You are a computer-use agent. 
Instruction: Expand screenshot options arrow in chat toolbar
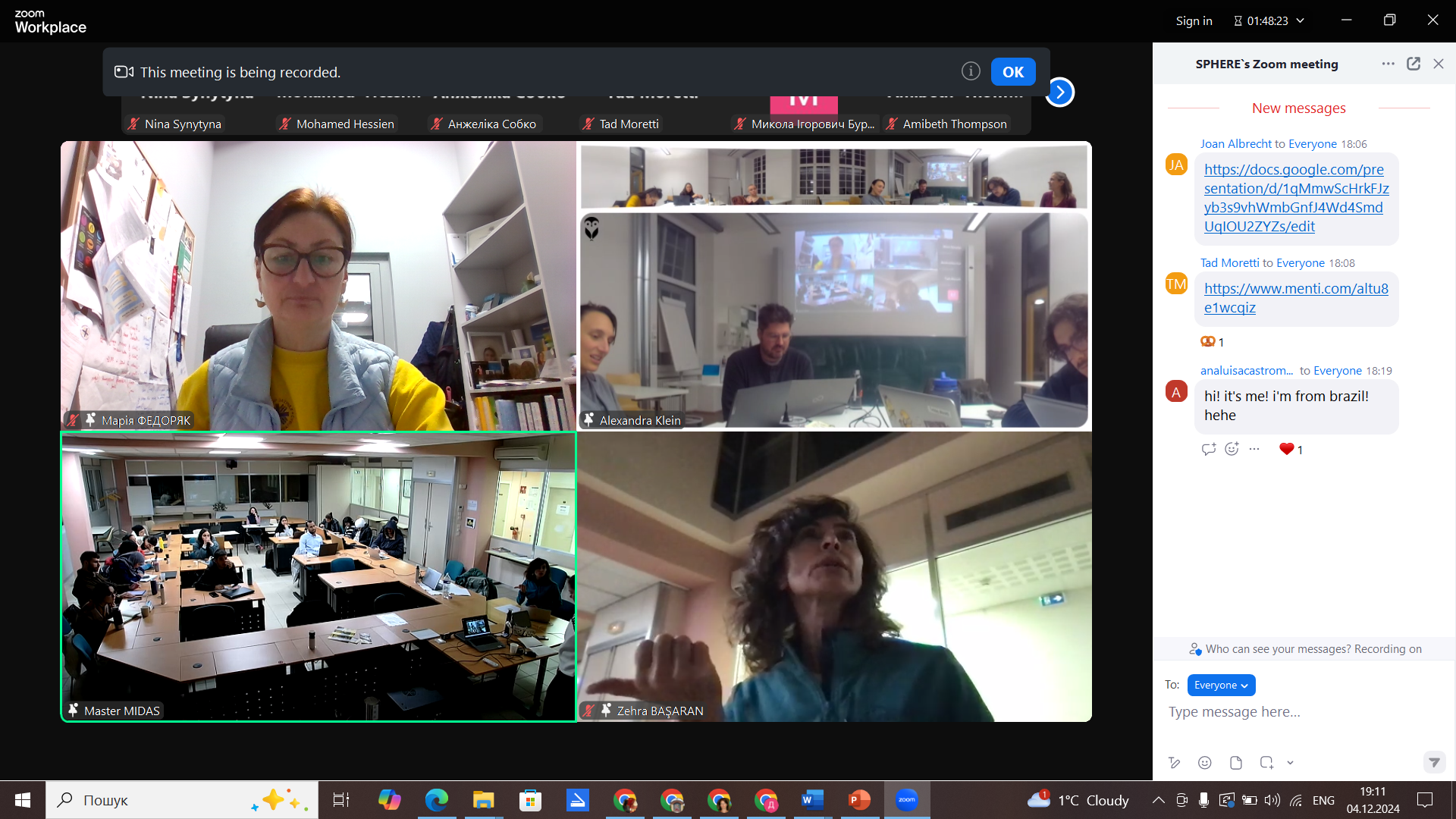pos(1290,763)
